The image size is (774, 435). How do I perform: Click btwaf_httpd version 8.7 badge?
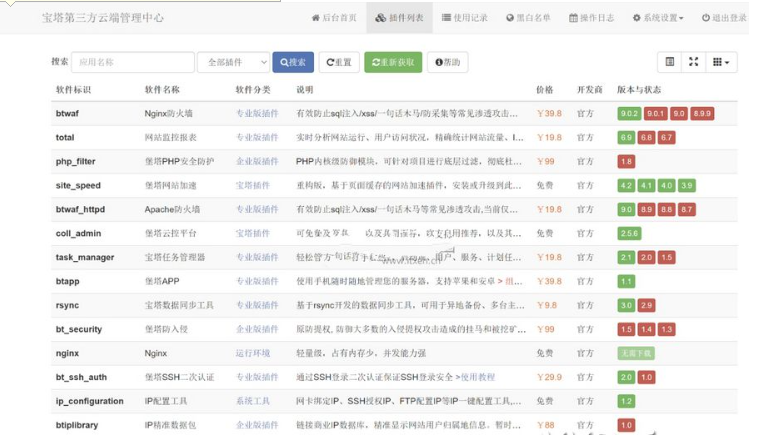(687, 209)
